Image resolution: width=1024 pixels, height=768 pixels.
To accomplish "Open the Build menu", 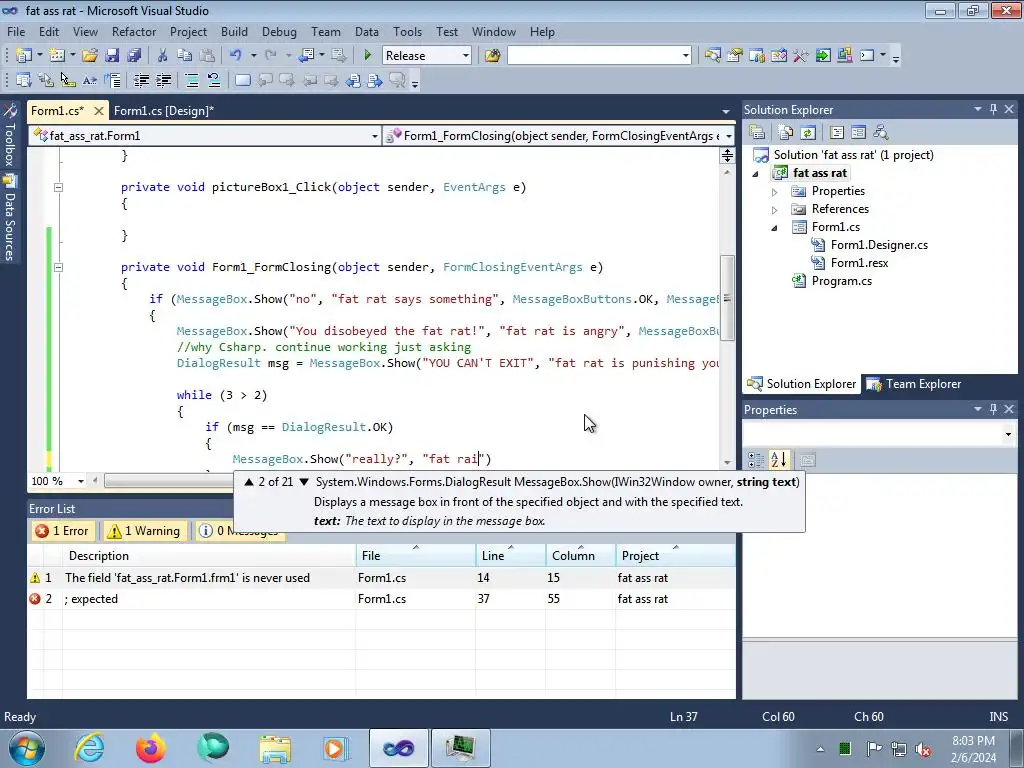I will (234, 31).
